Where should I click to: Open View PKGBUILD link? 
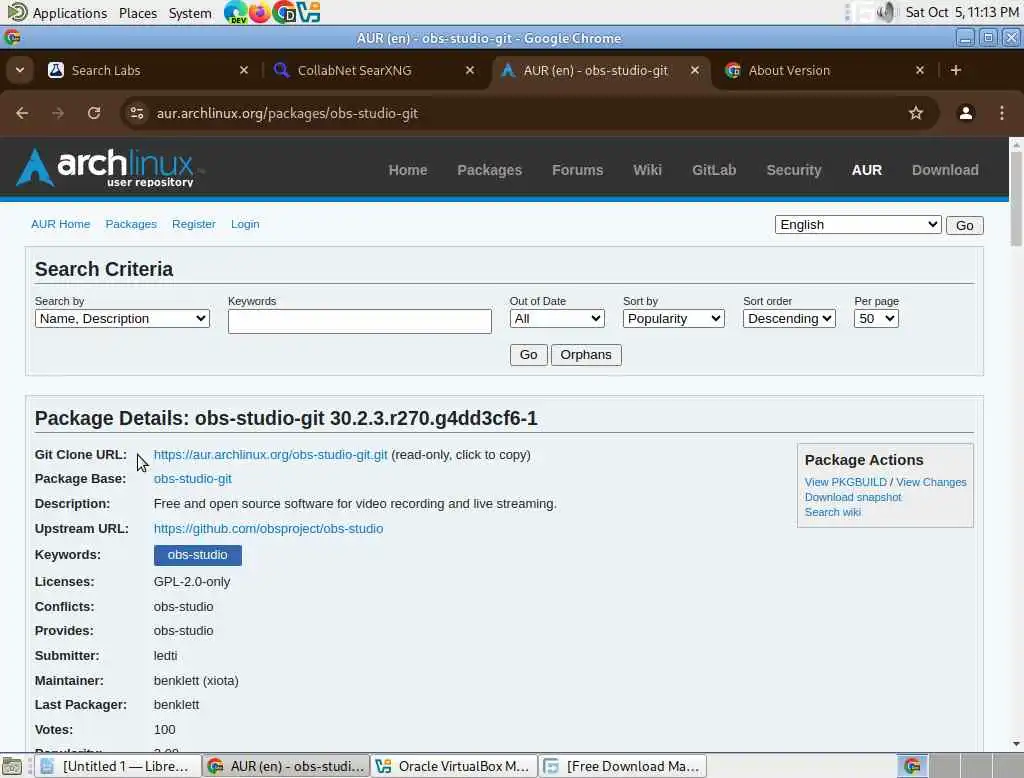coord(845,482)
